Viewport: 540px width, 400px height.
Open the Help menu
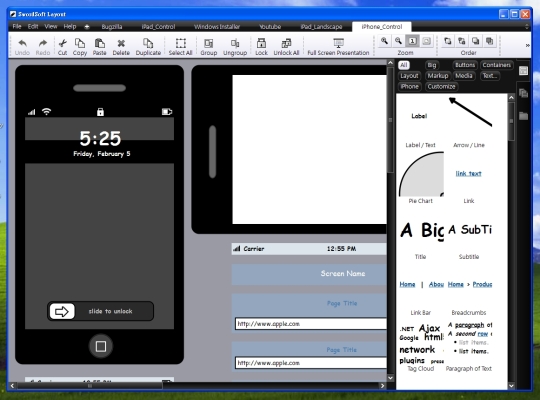click(70, 27)
